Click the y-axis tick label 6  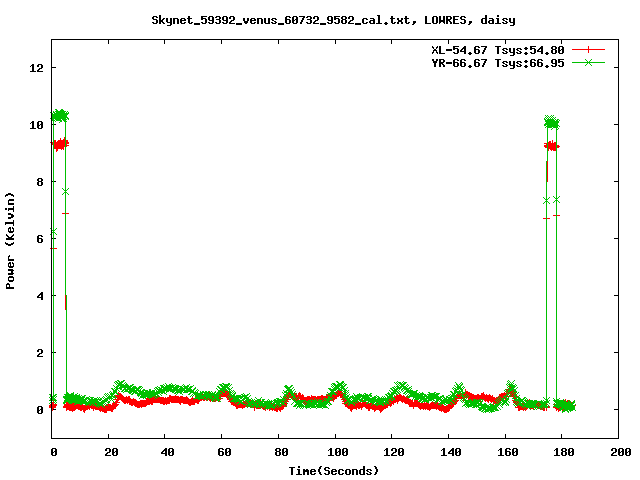click(x=40, y=239)
